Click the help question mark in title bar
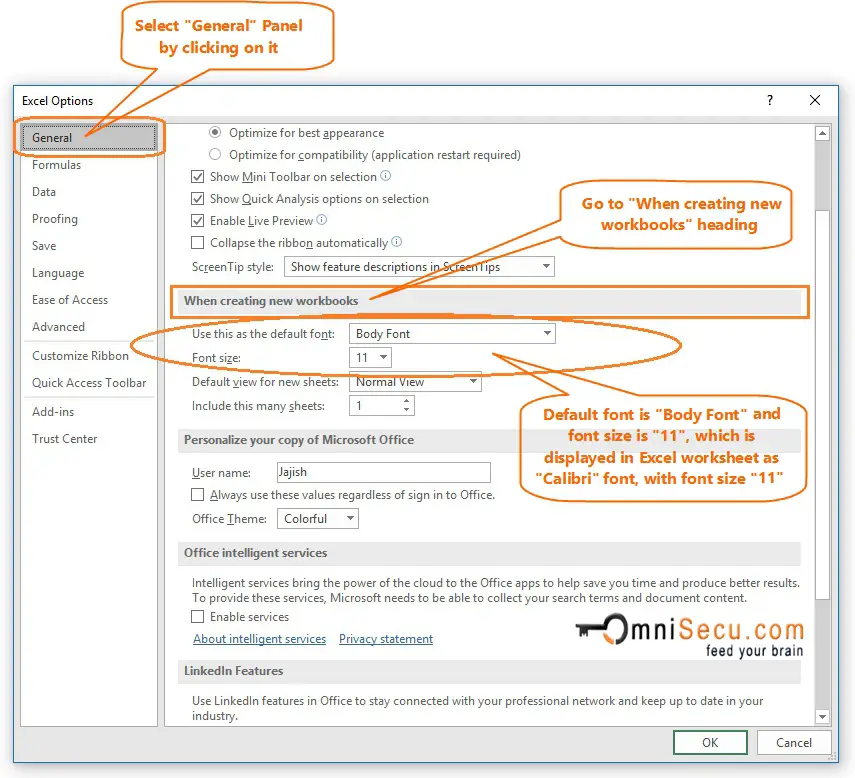The width and height of the screenshot is (855, 778). [x=769, y=100]
